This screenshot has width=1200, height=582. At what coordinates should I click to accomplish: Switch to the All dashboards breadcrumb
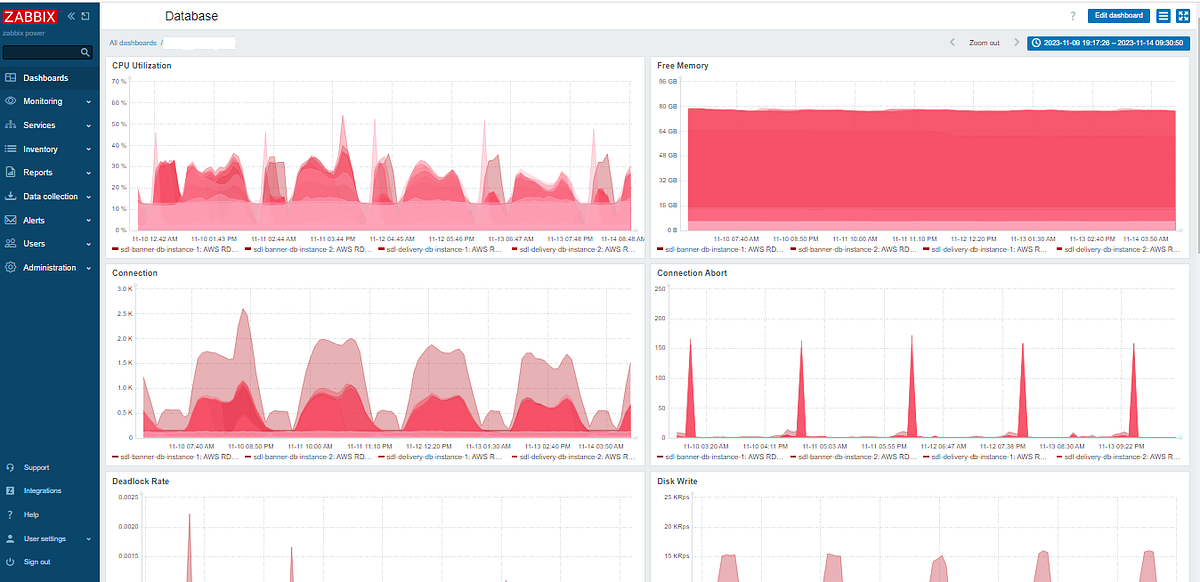pyautogui.click(x=132, y=42)
